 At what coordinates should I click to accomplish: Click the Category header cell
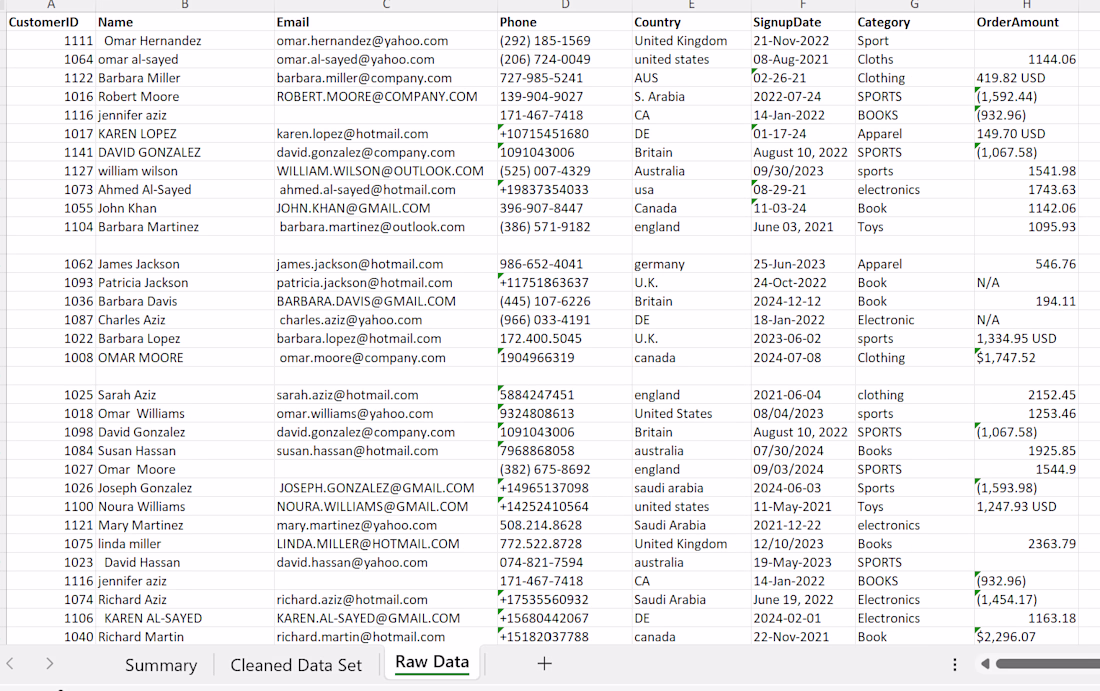pyautogui.click(x=915, y=22)
